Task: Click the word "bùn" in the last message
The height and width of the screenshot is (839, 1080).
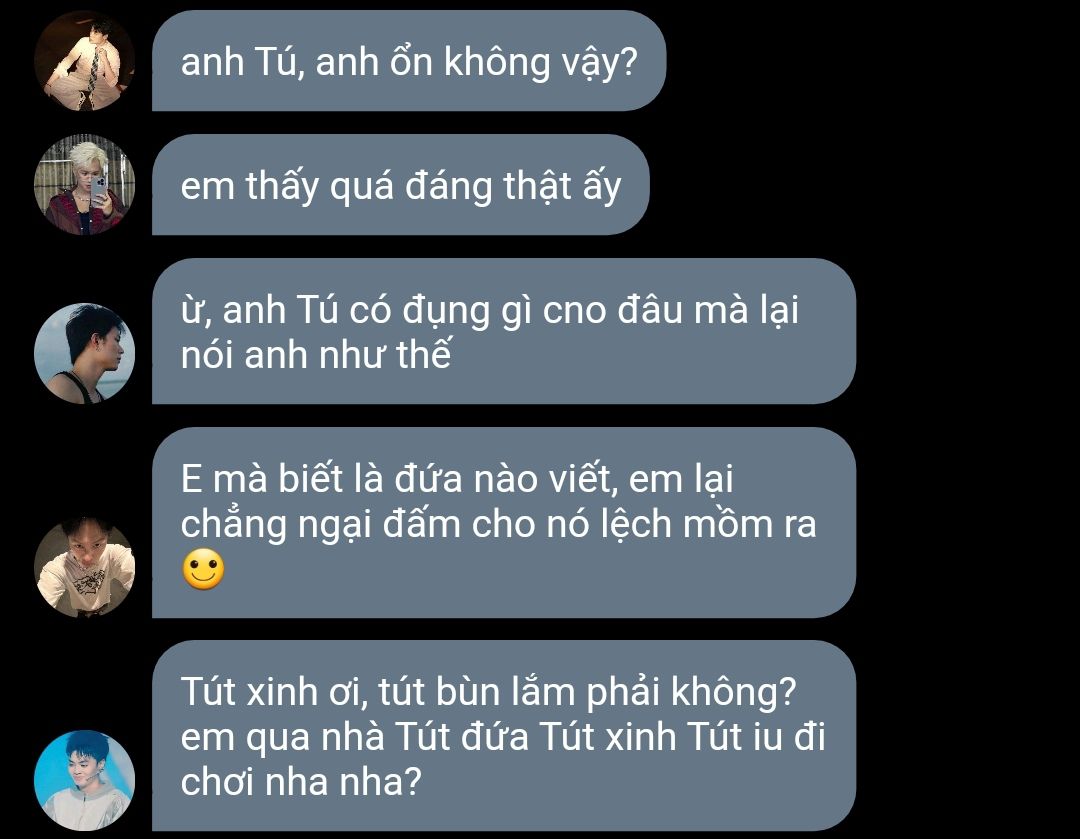Action: tap(474, 692)
